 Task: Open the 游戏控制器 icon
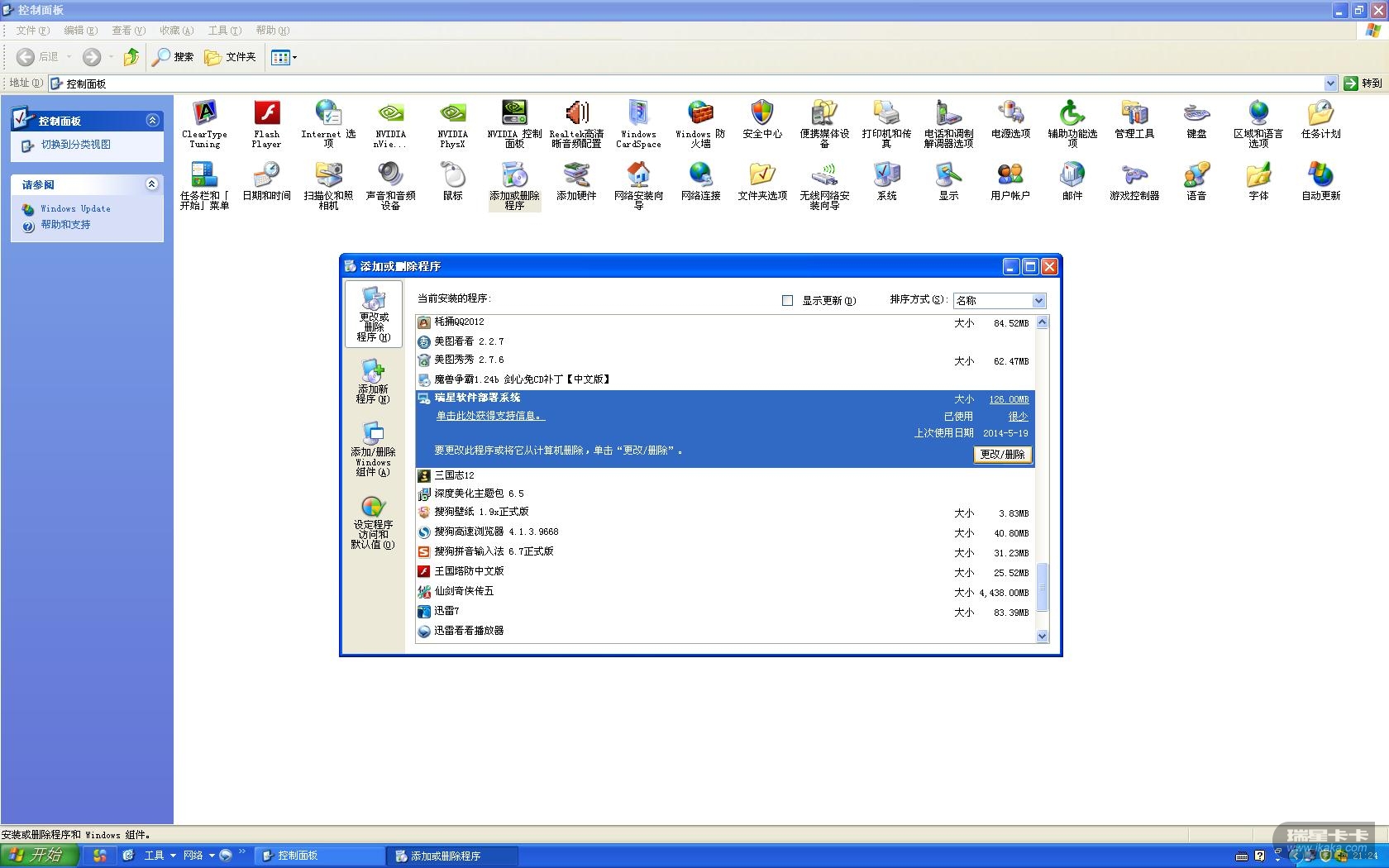1134,182
